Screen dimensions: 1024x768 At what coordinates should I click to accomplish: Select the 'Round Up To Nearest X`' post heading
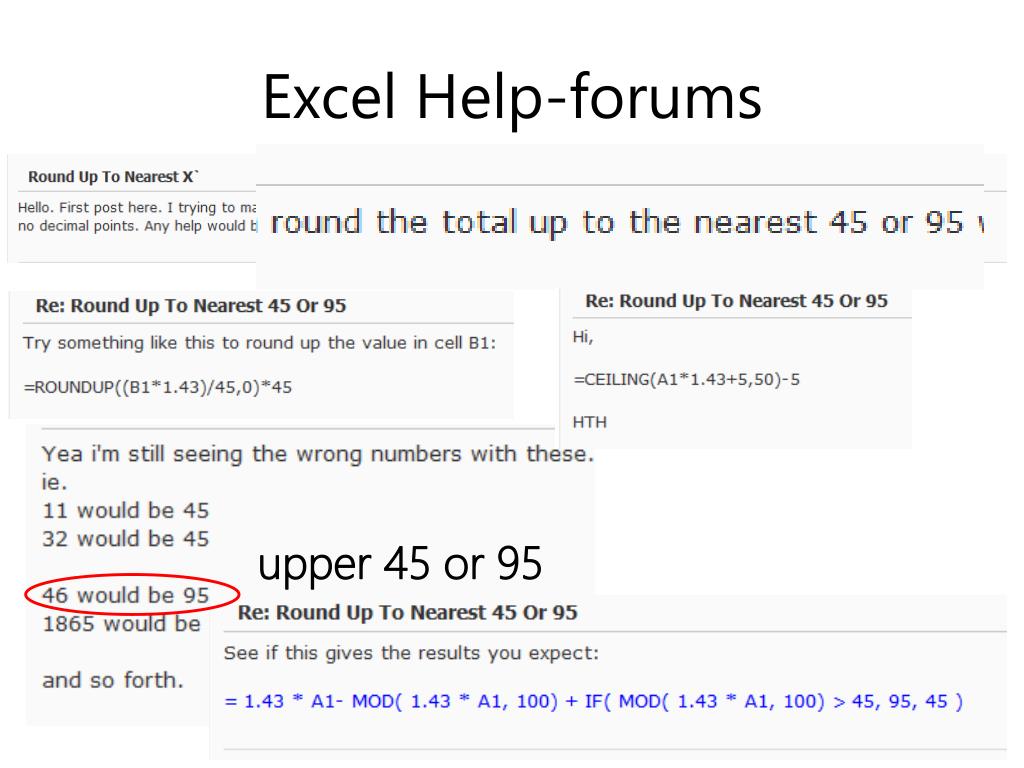[x=113, y=176]
